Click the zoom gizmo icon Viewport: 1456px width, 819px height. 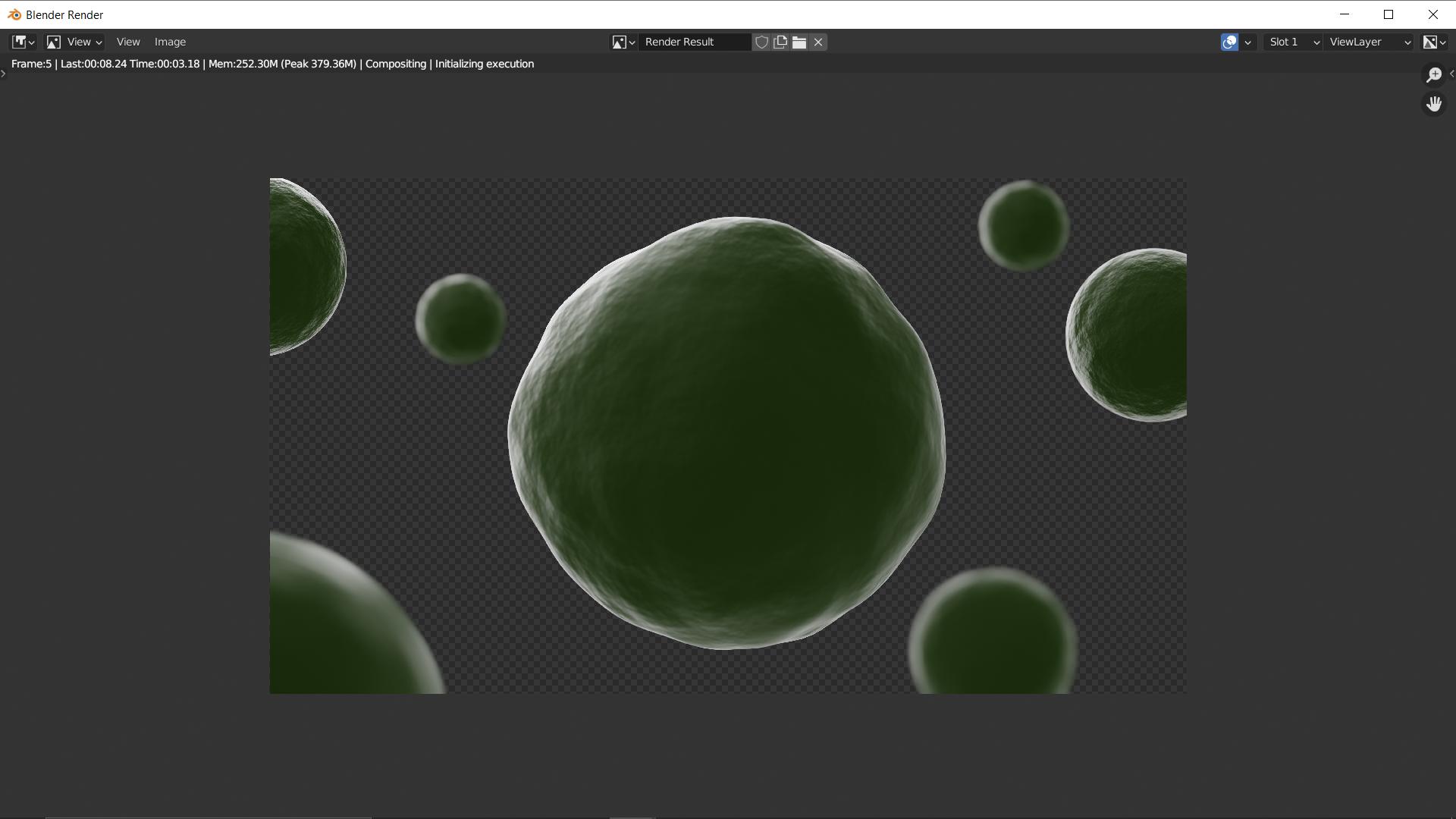(x=1433, y=74)
